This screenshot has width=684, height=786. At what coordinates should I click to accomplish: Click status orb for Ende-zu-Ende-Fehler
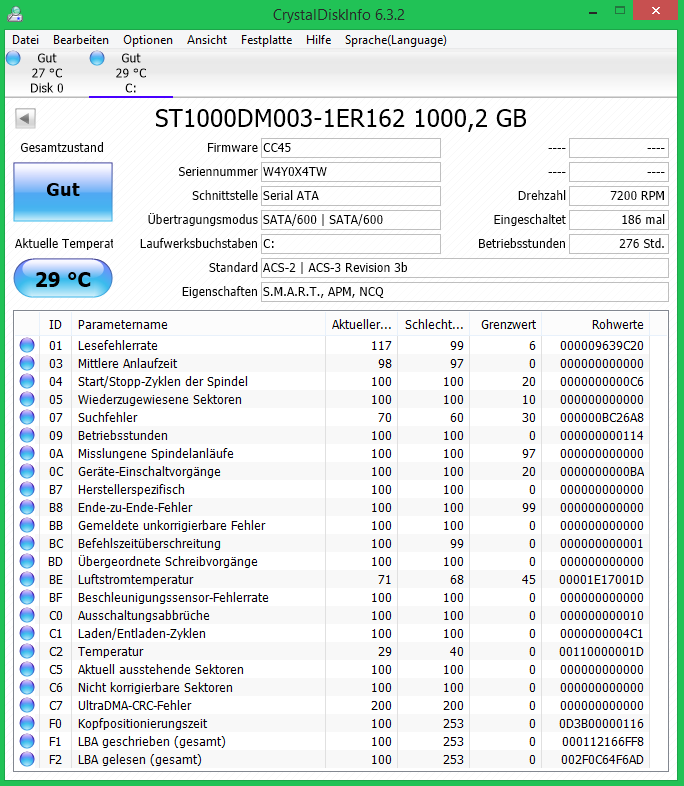(27, 507)
